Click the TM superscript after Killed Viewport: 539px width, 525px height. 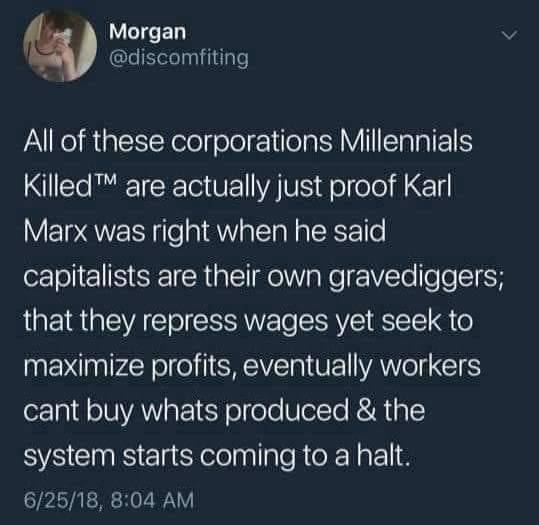click(x=106, y=179)
